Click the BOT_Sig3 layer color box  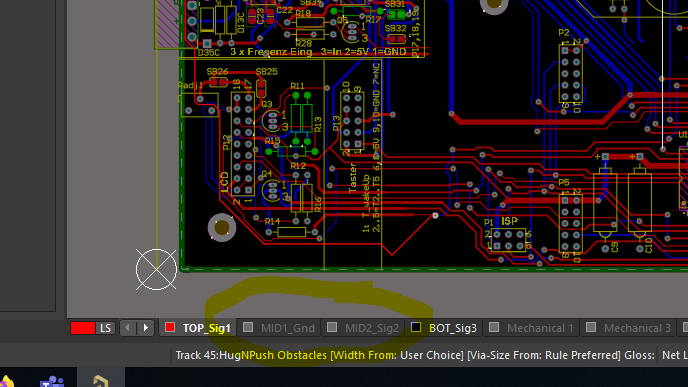(x=416, y=327)
